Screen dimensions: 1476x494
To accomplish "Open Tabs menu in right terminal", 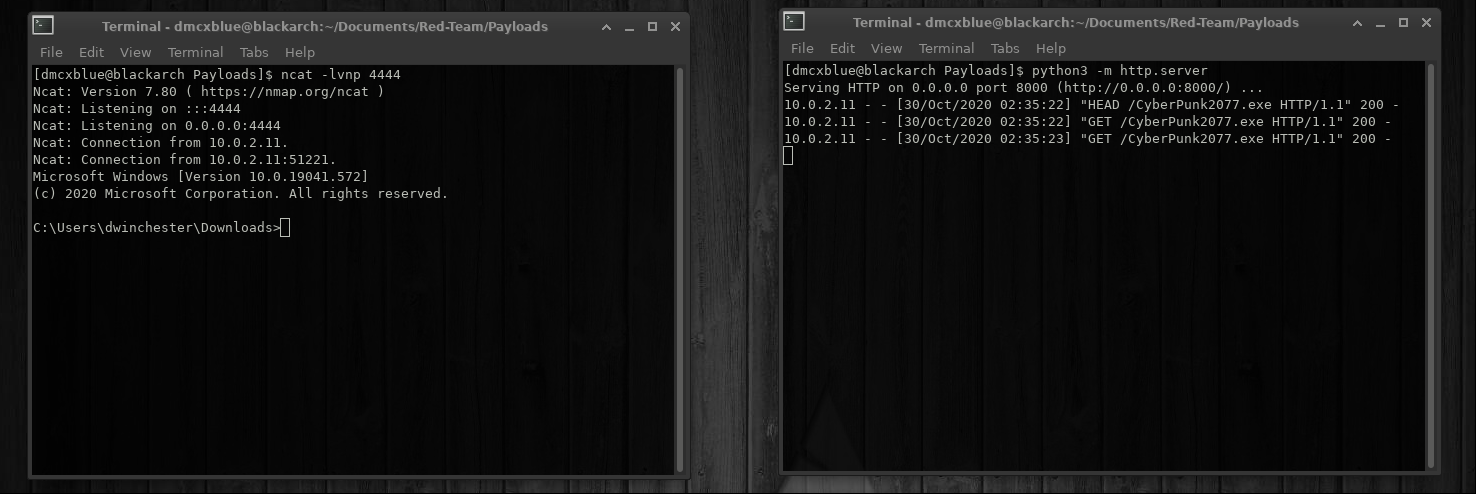I will coord(1005,48).
